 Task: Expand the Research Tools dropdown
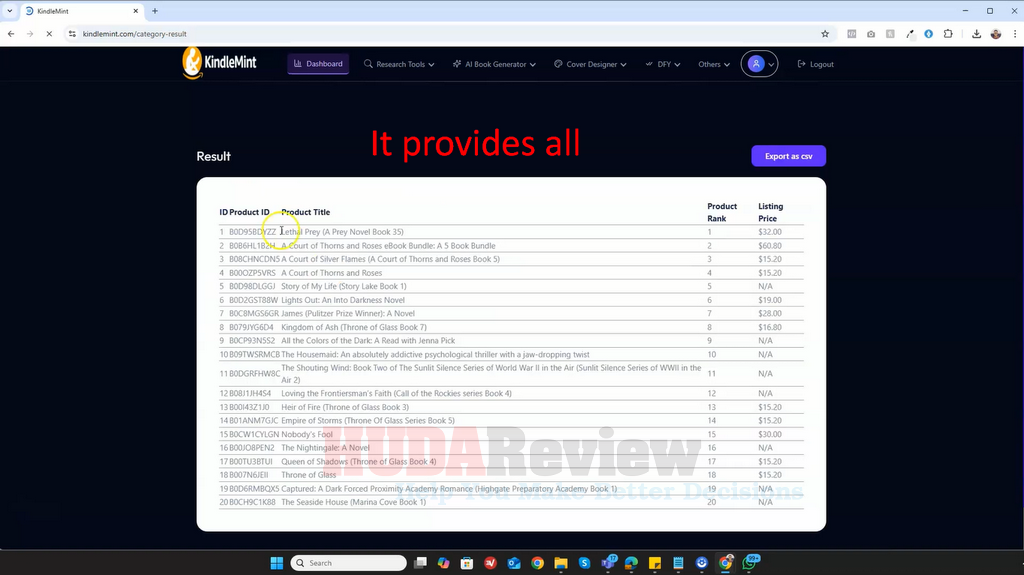point(399,64)
